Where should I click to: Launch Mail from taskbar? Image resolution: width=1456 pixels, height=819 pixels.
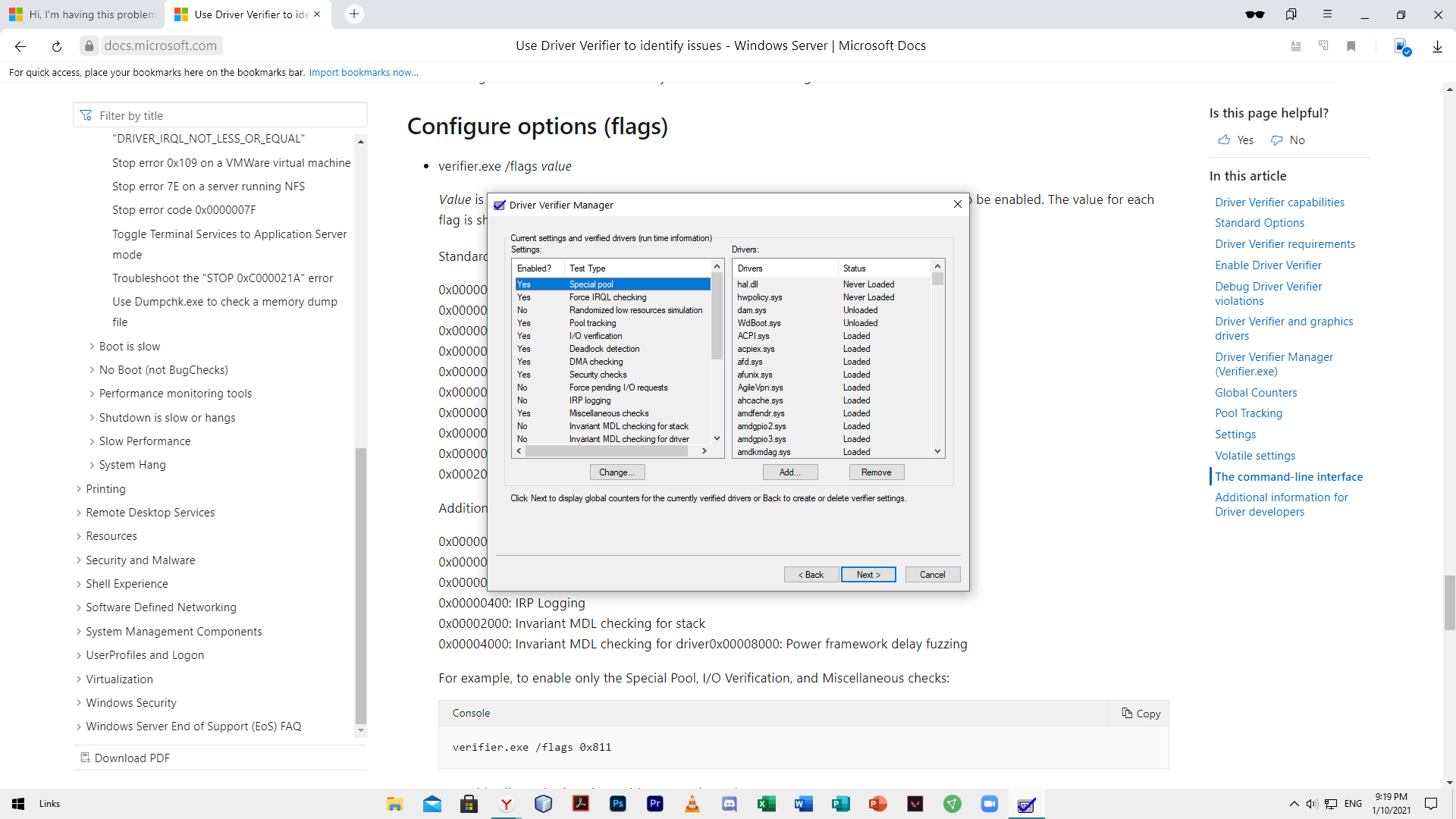point(432,804)
